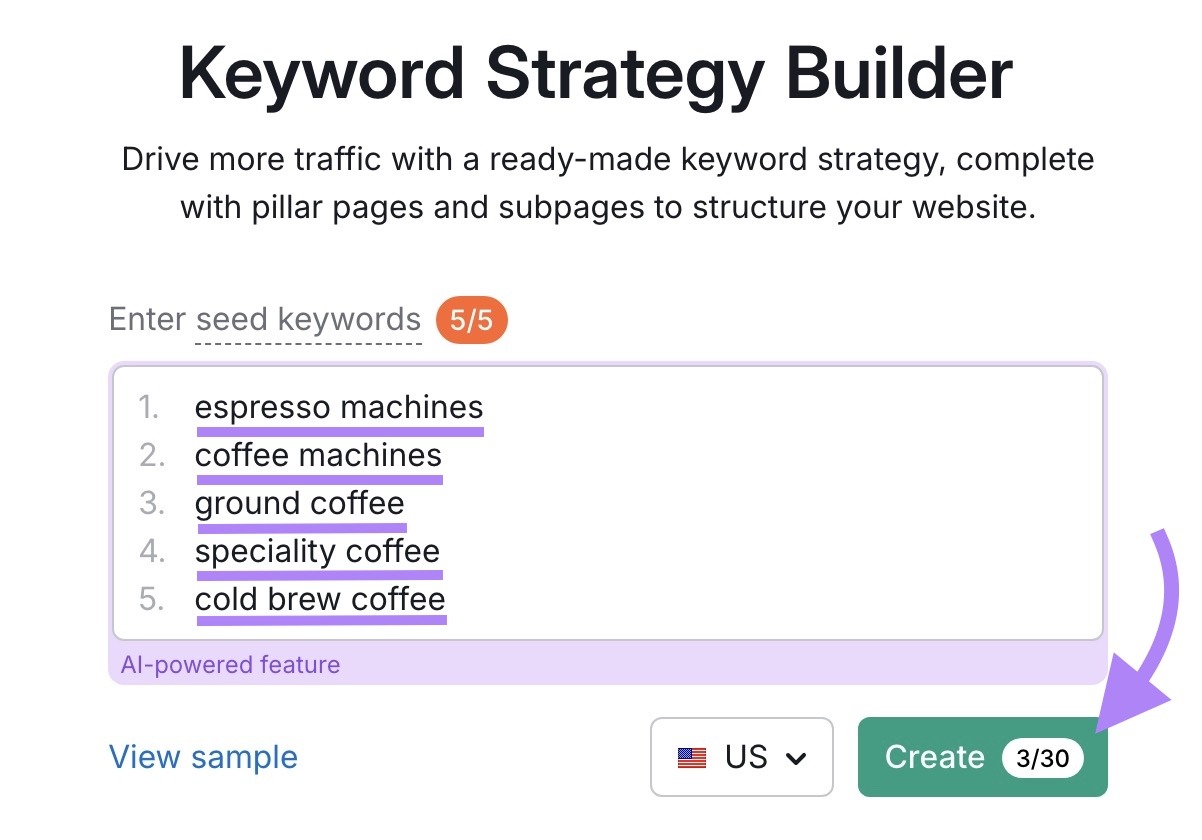
Task: Click inside the seed keywords input area
Action: coord(700,500)
